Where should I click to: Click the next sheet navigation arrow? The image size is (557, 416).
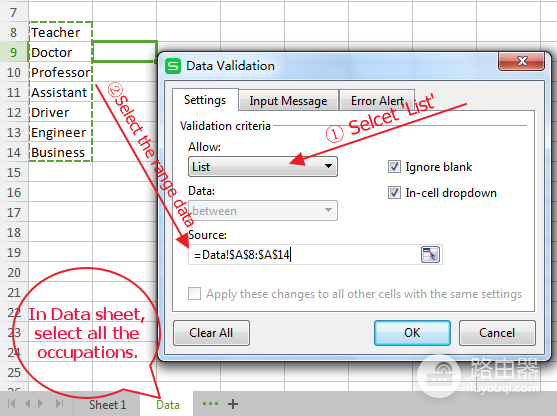click(x=40, y=404)
